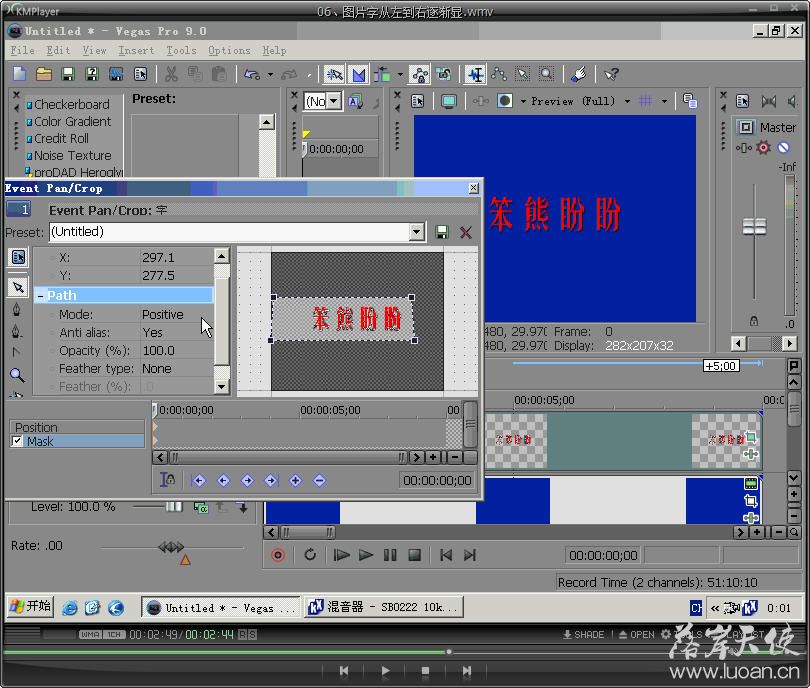Open overlays grid dropdown arrow

pos(664,101)
